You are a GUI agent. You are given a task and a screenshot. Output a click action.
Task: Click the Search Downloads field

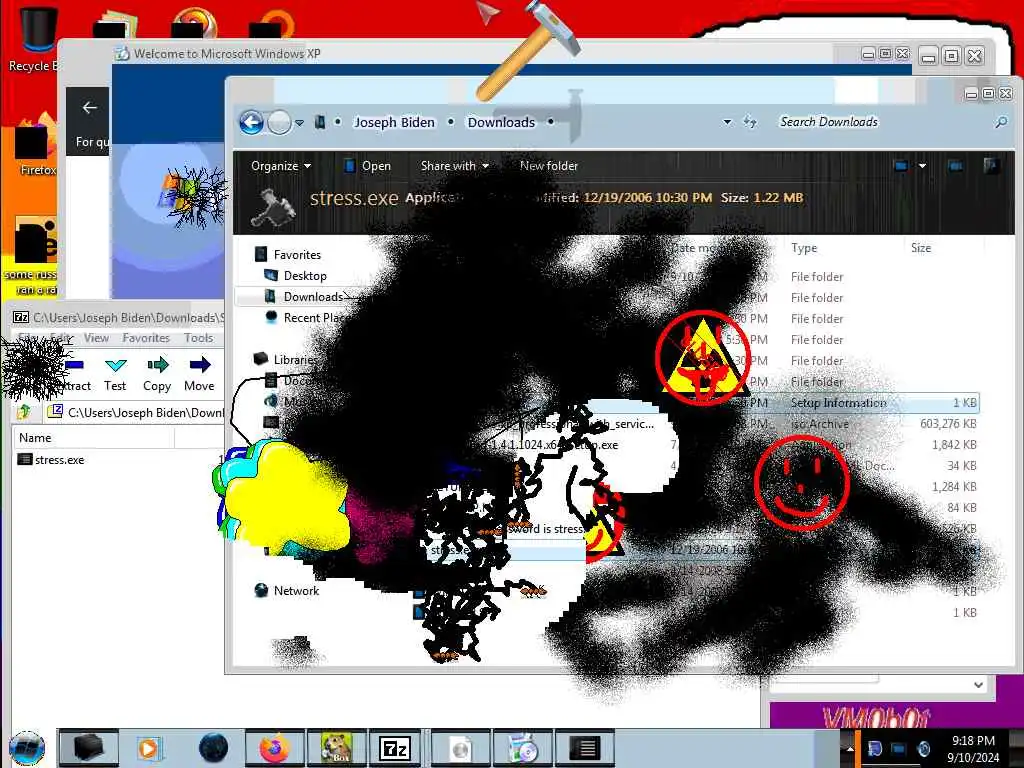882,122
